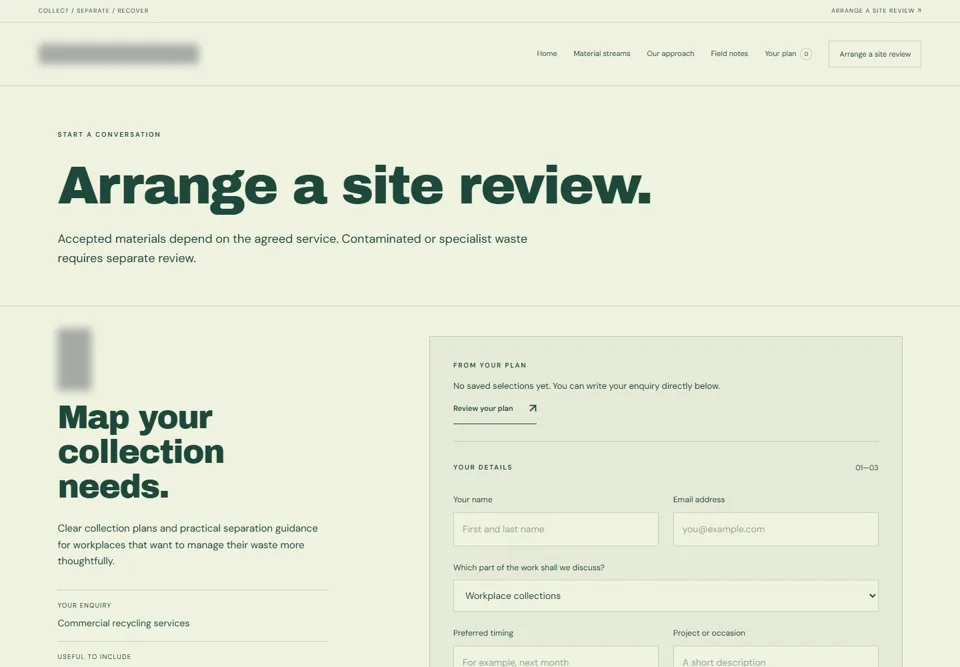Click the "No saved selections yet" message

(587, 386)
